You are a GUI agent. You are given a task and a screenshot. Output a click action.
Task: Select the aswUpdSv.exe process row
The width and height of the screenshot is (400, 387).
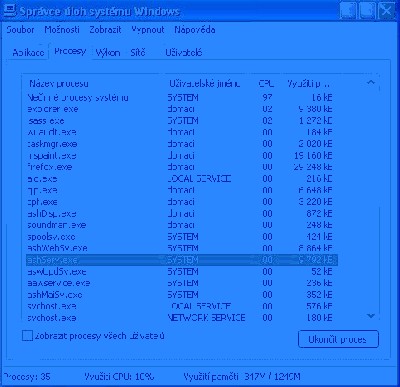182,271
